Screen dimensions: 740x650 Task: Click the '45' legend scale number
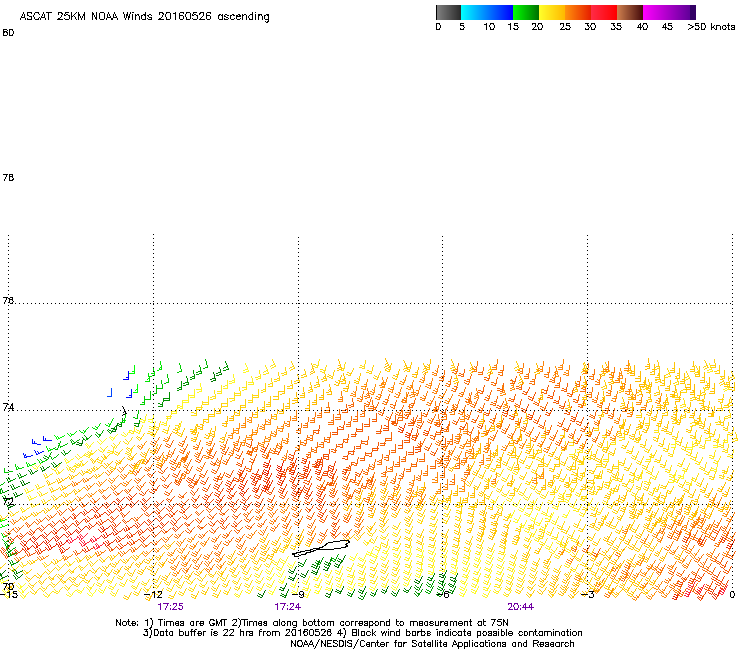(x=667, y=27)
